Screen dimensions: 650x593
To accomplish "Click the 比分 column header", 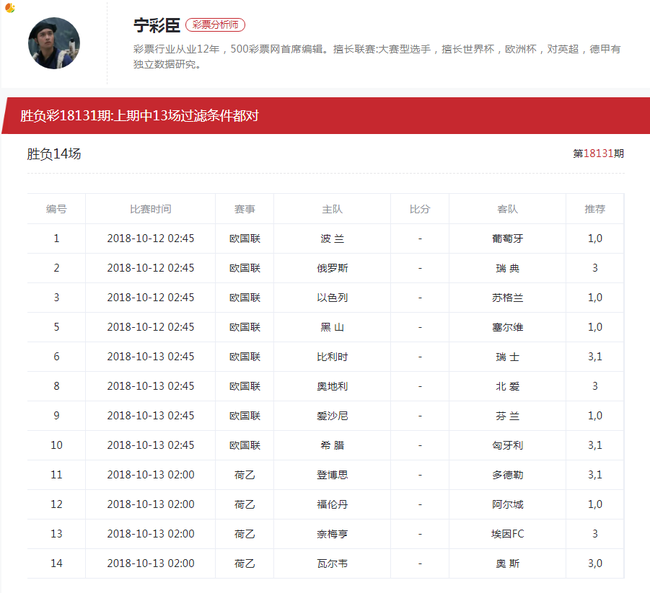I will point(420,209).
